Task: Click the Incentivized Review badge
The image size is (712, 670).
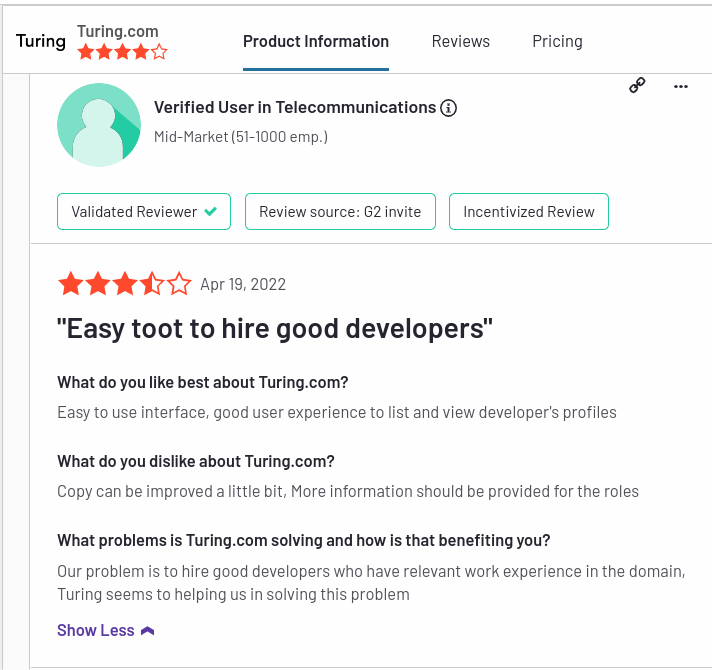Action: (529, 212)
